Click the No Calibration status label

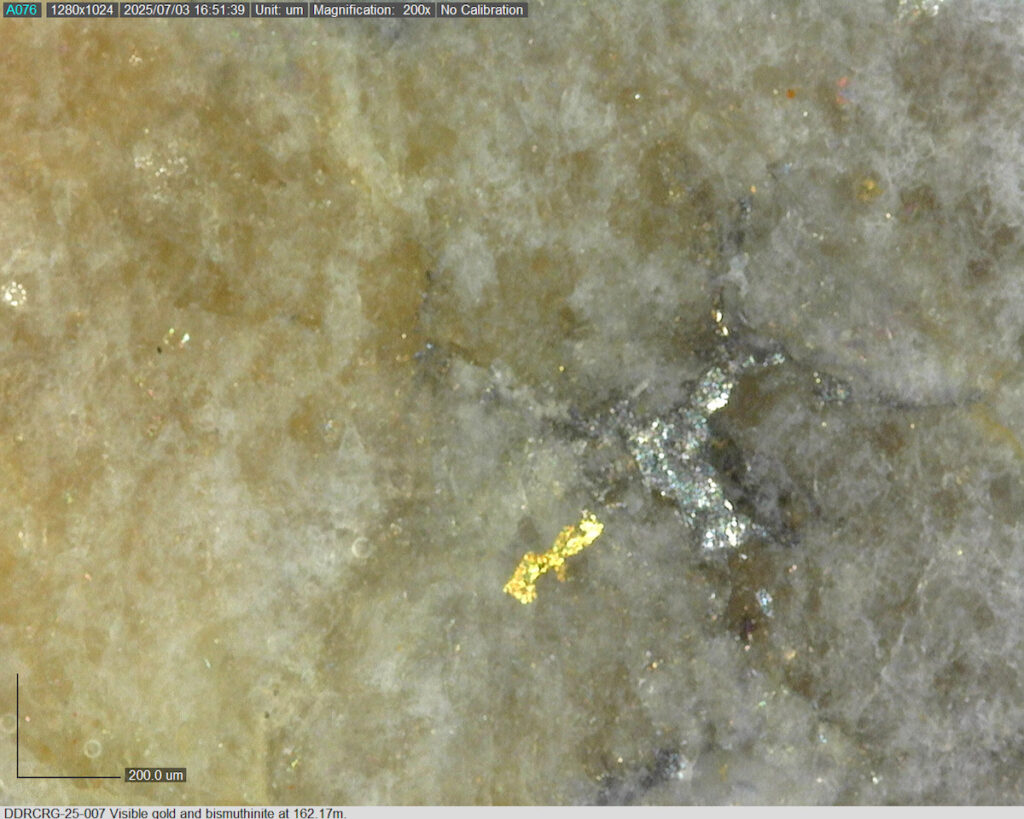tap(482, 10)
